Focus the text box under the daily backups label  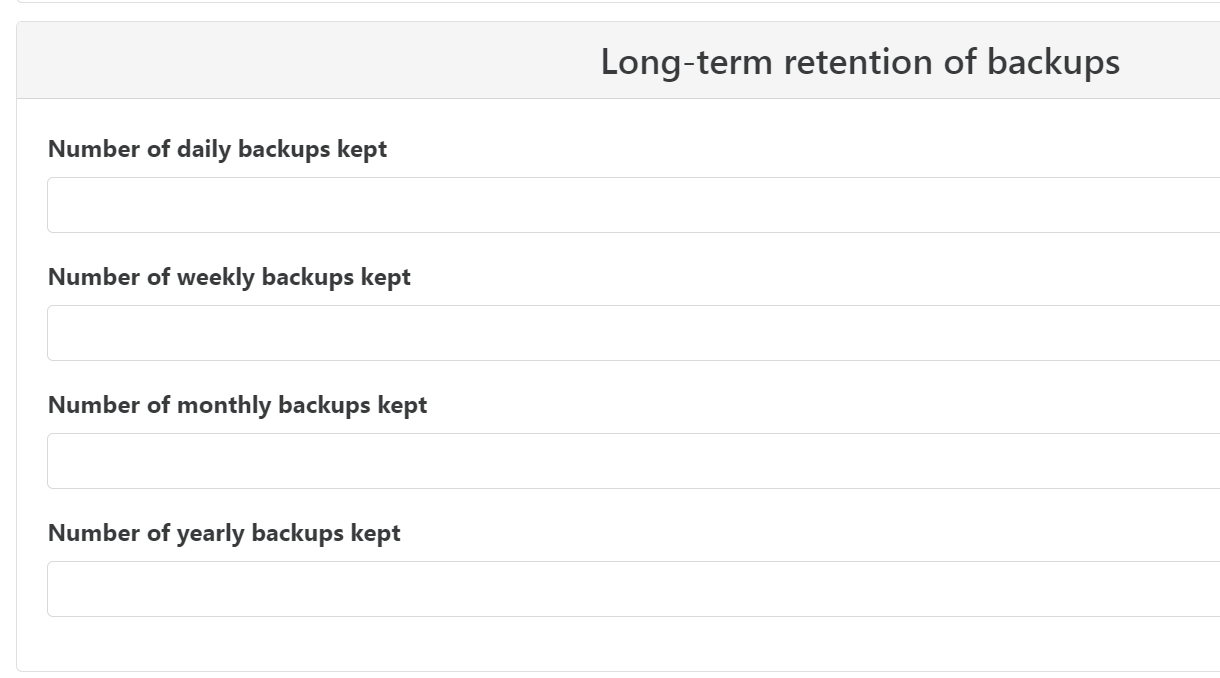click(632, 205)
